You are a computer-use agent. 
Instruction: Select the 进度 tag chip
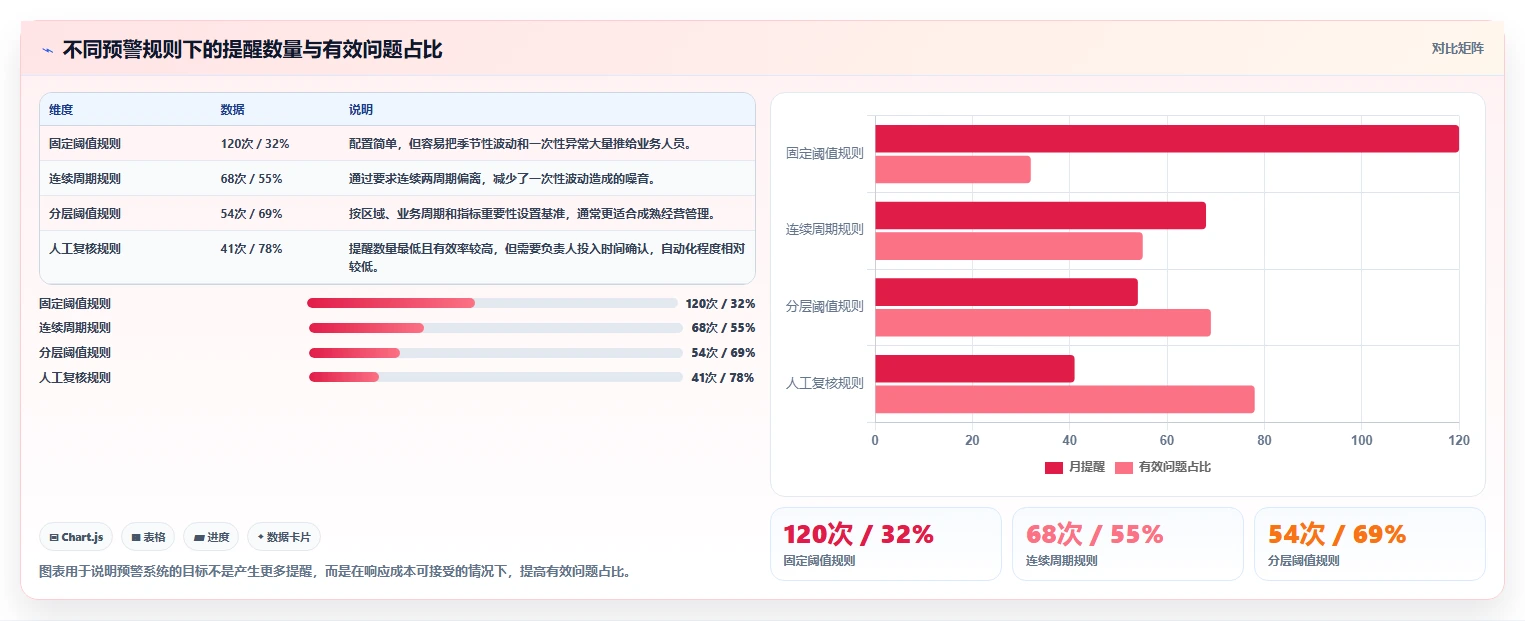[211, 537]
